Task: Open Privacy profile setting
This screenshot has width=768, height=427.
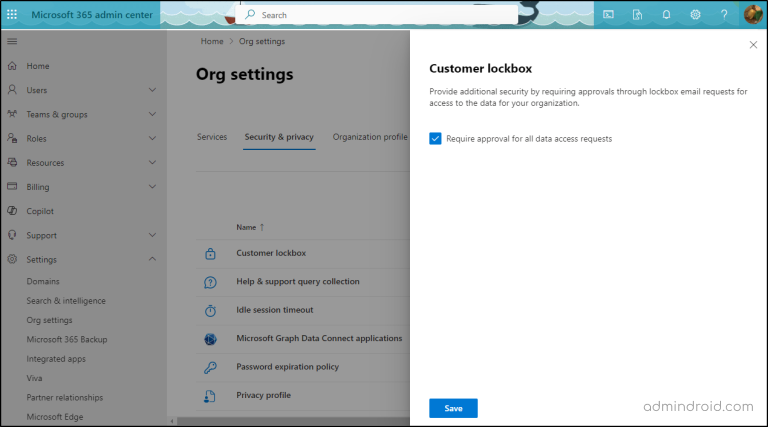Action: [264, 395]
